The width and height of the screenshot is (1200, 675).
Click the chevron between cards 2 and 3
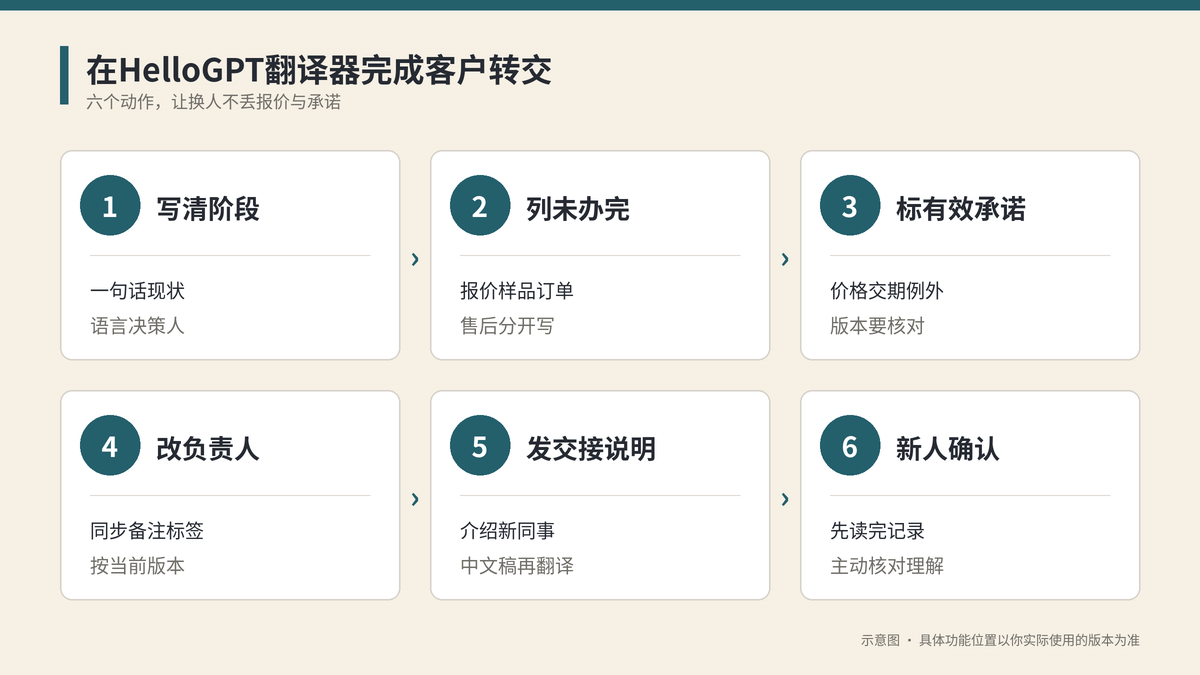click(785, 260)
